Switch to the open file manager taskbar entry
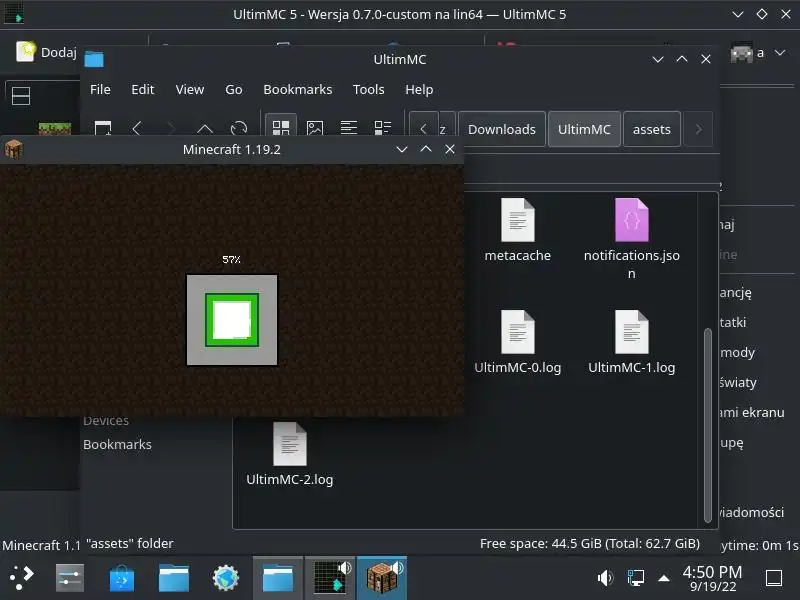Viewport: 800px width, 600px height. coord(278,578)
